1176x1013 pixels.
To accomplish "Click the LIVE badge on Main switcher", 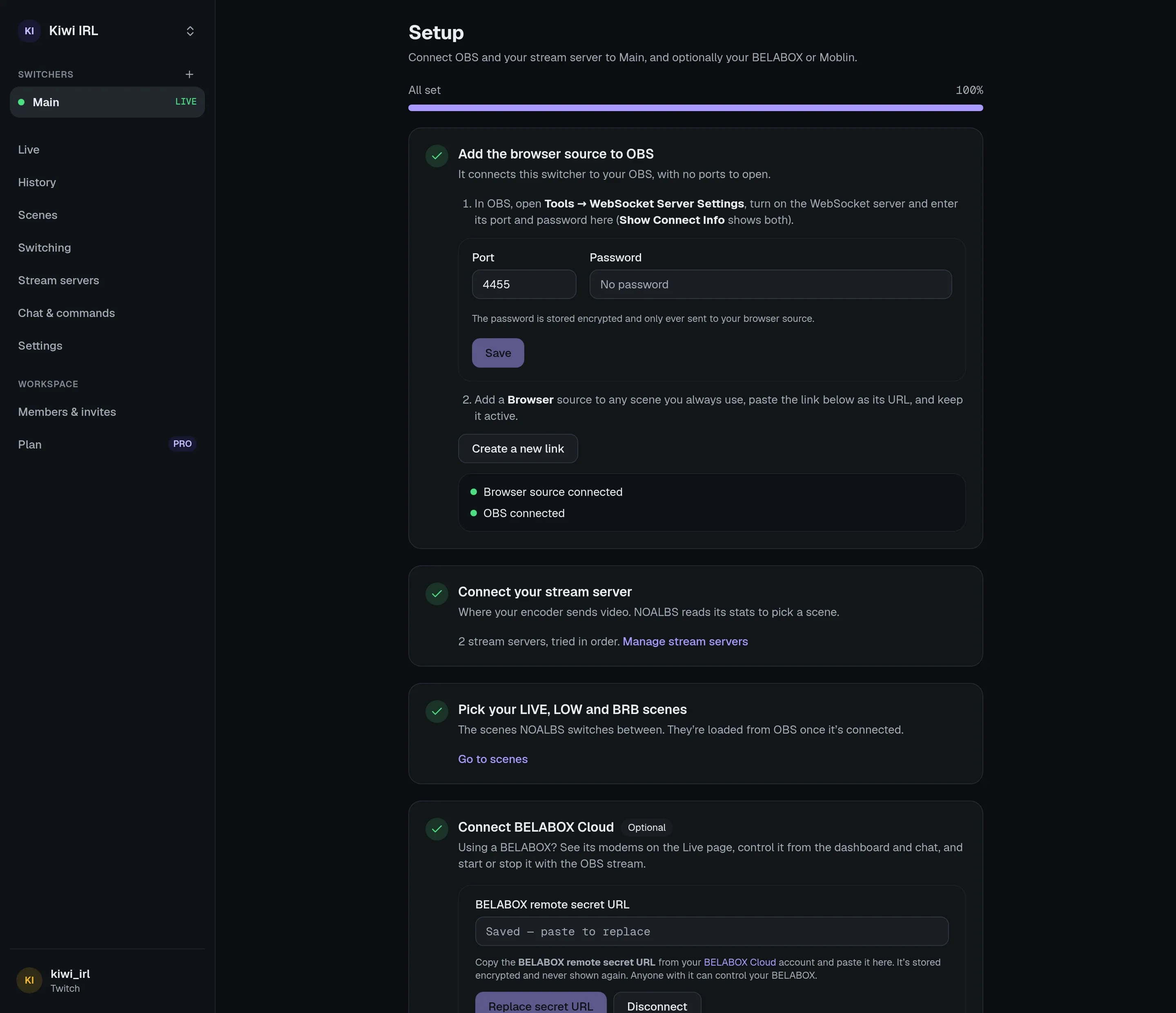I will point(186,102).
